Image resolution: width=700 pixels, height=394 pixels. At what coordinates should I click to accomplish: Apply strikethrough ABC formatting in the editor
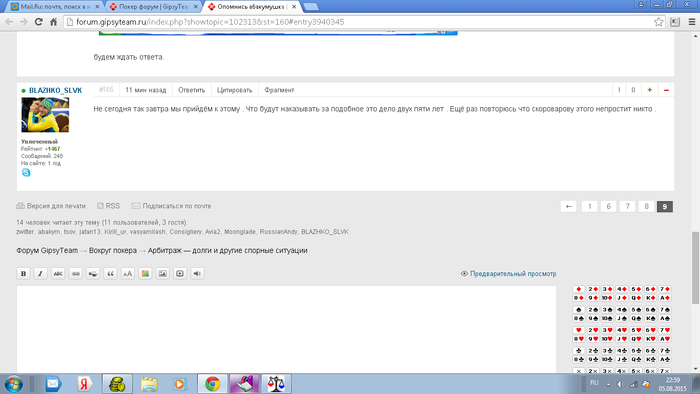[x=58, y=274]
